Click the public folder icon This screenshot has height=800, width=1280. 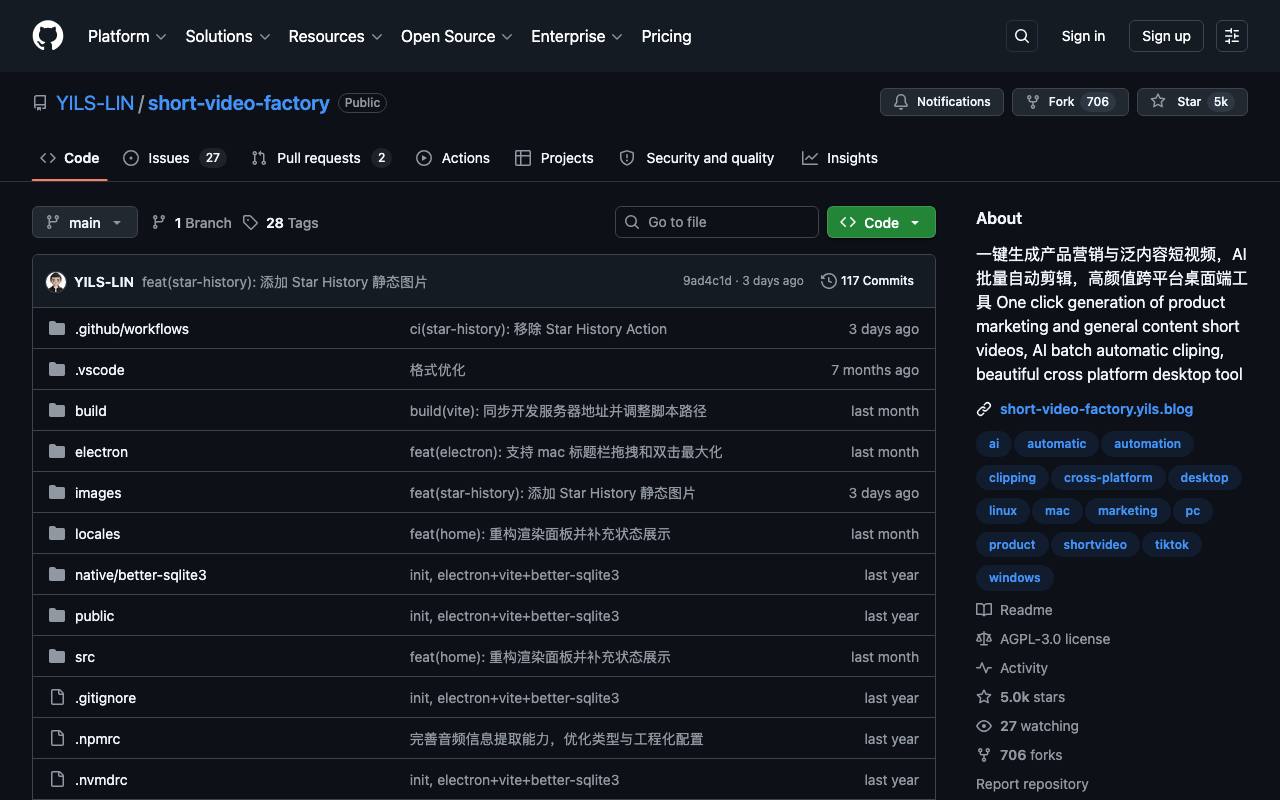tap(57, 615)
